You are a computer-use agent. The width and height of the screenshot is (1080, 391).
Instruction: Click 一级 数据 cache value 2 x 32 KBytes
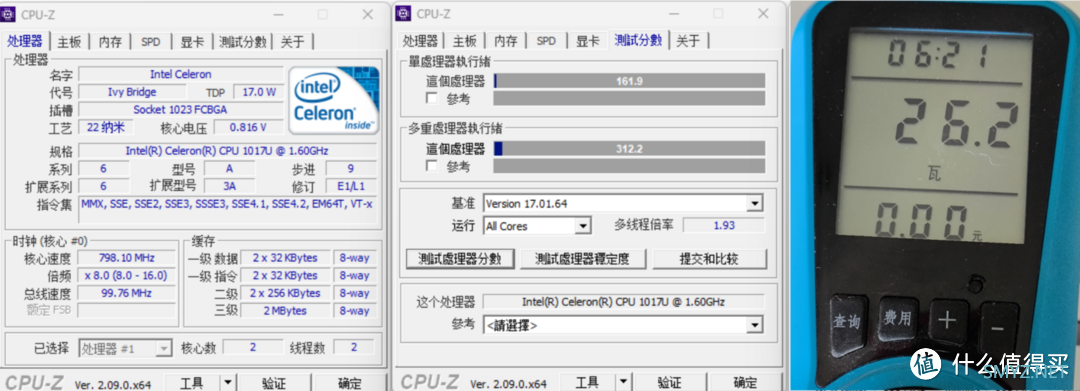(x=285, y=258)
